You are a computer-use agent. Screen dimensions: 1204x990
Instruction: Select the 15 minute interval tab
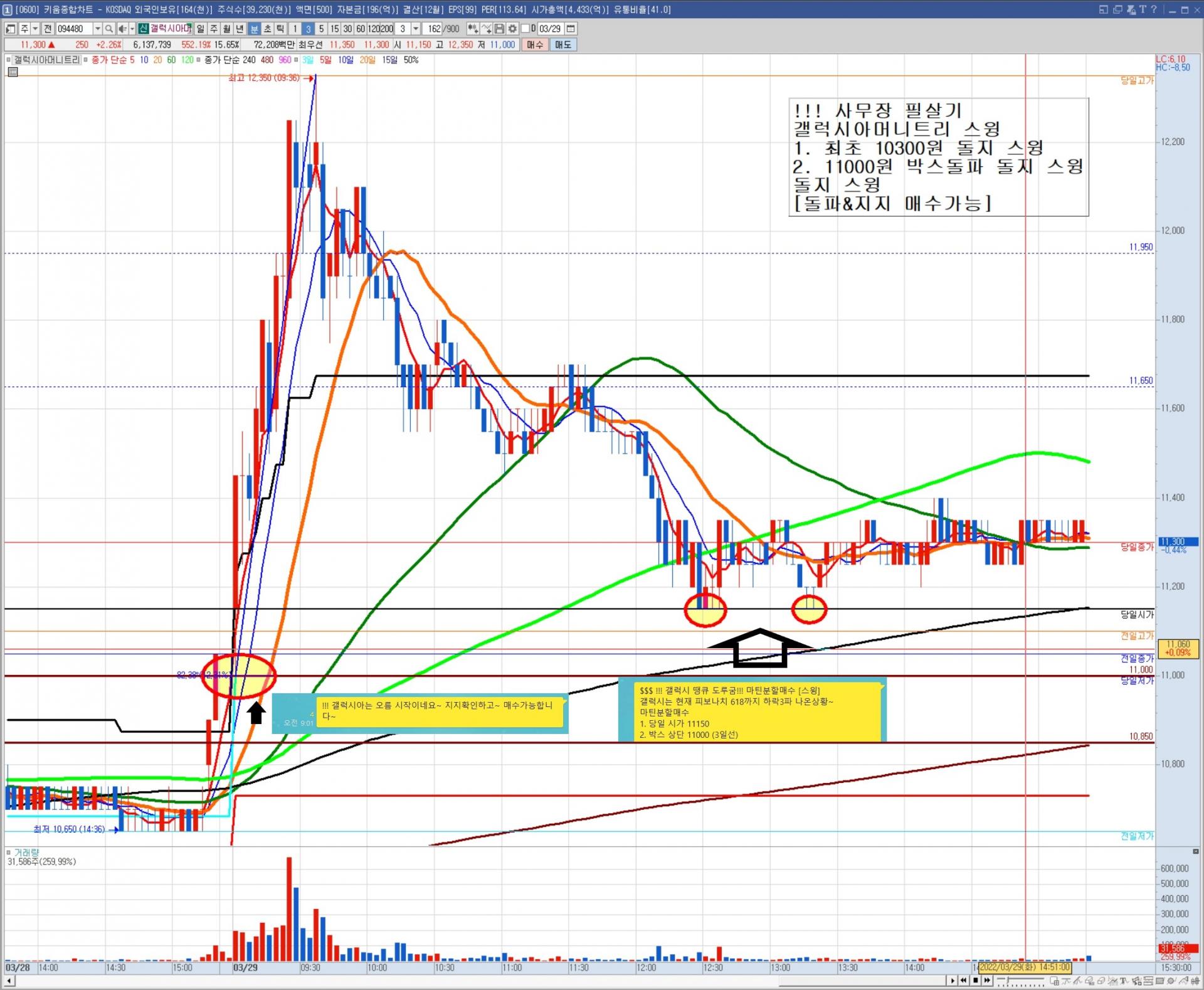(x=334, y=29)
